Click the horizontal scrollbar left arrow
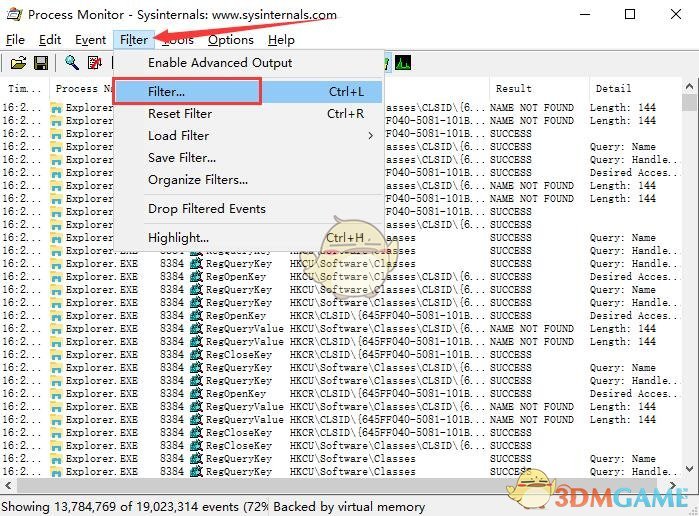Viewport: 699px width, 516px height. (x=8, y=485)
